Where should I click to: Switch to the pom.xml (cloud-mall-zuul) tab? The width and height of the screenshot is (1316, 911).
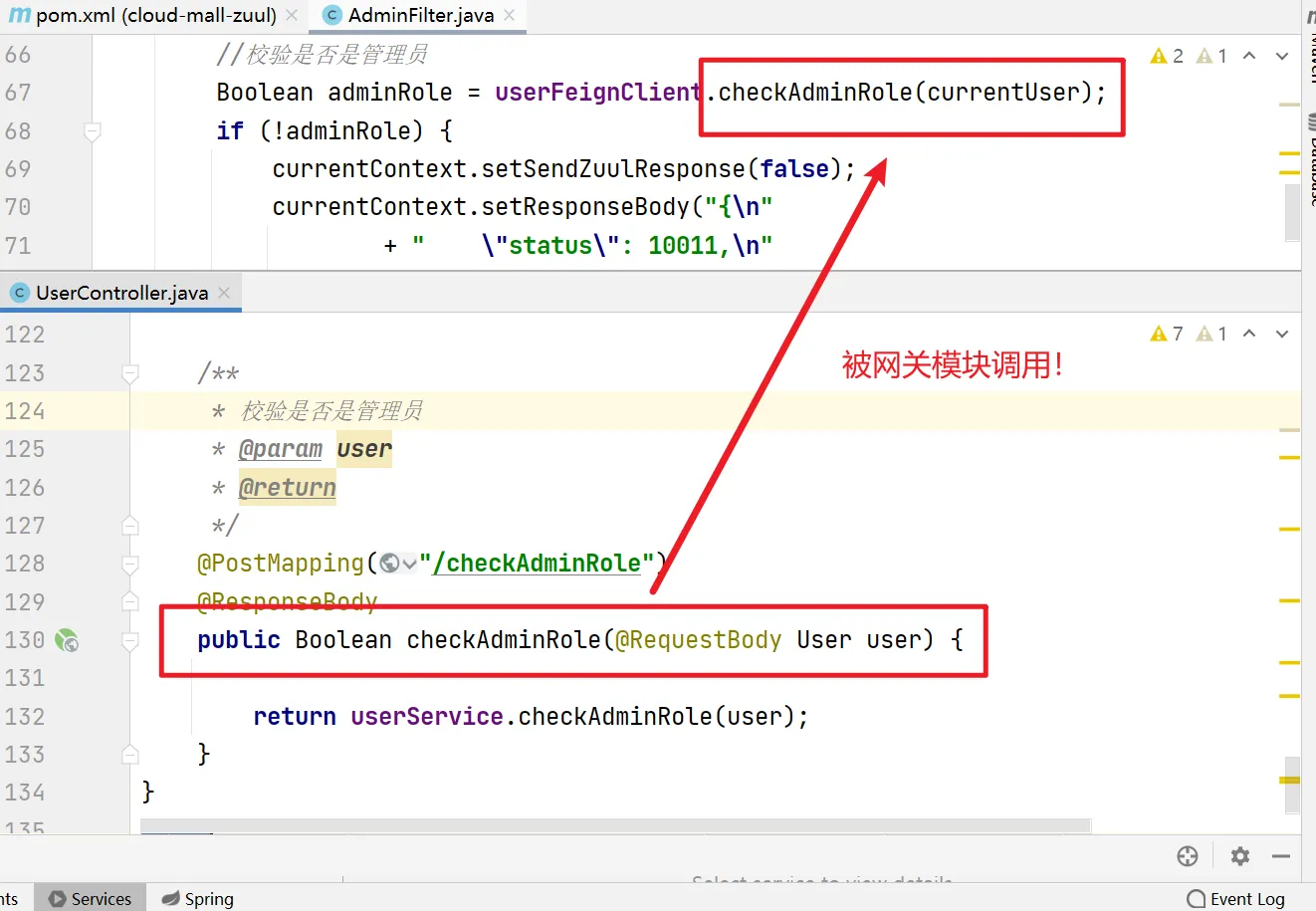(x=145, y=15)
